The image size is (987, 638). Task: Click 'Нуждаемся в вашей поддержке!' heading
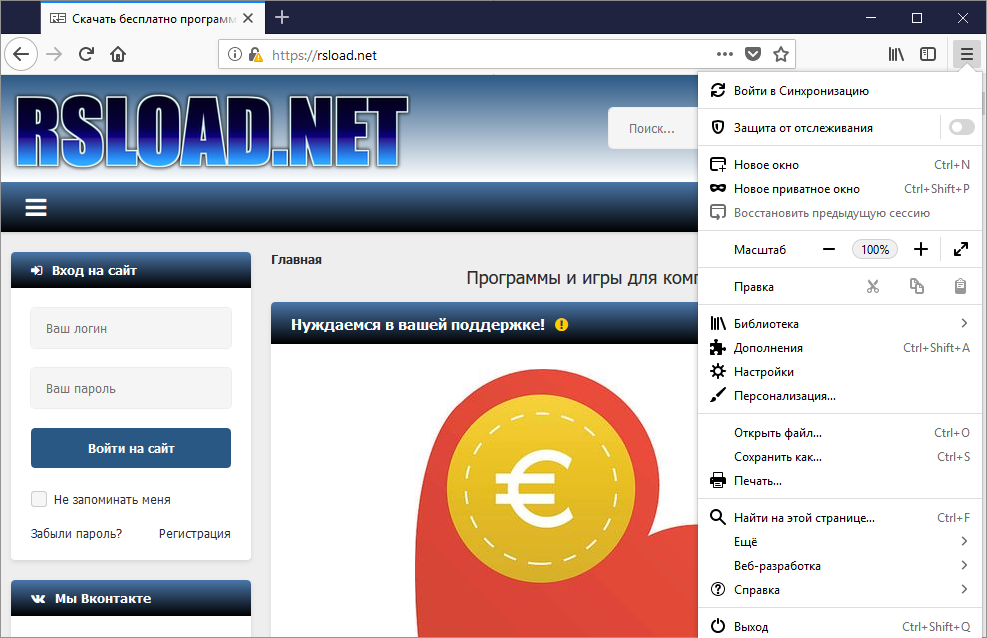click(418, 325)
